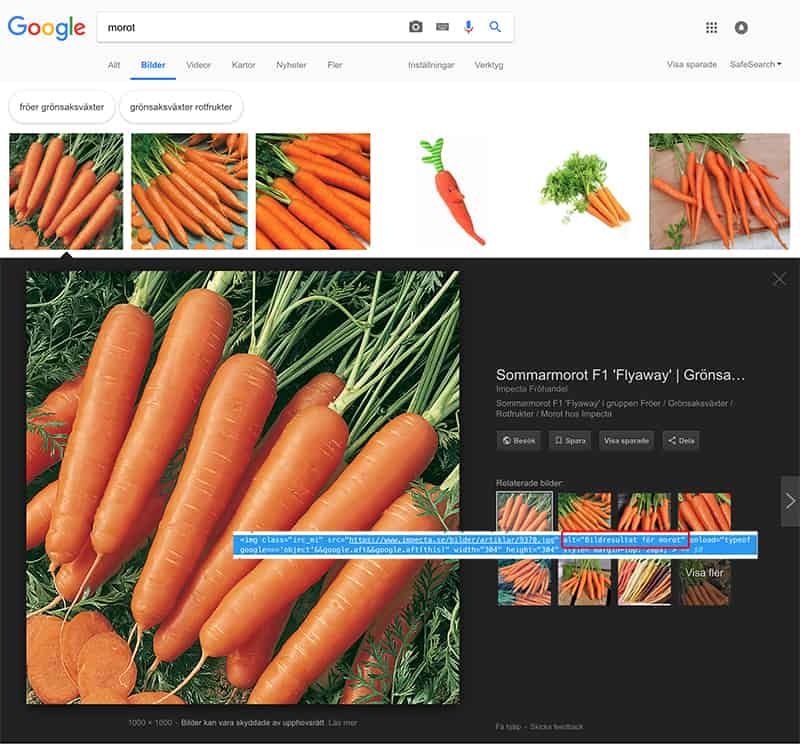Screen dimensions: 800x749
Task: Open Verktyg search tools
Action: [489, 65]
